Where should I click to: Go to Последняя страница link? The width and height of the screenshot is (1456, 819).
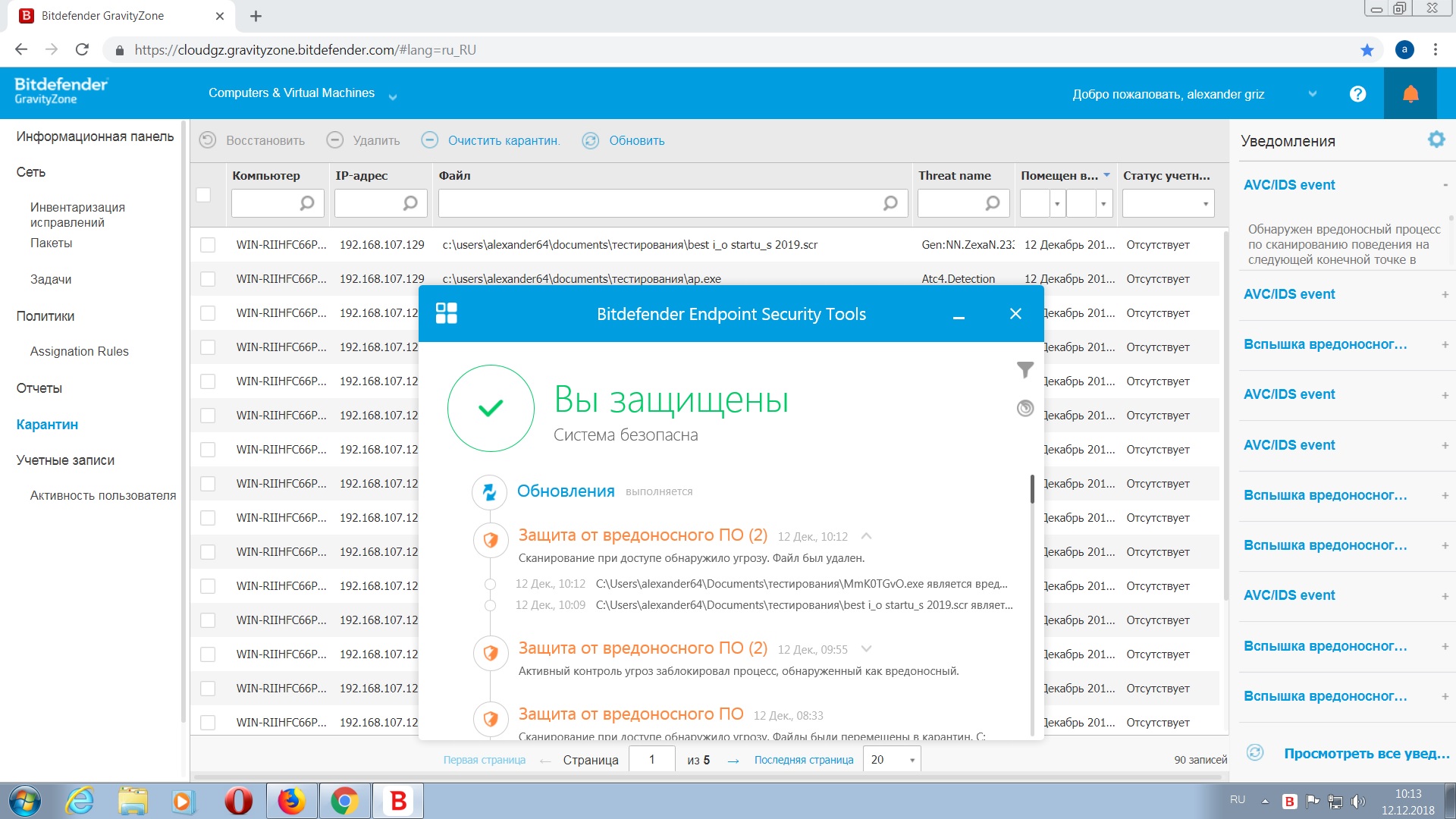coord(803,760)
